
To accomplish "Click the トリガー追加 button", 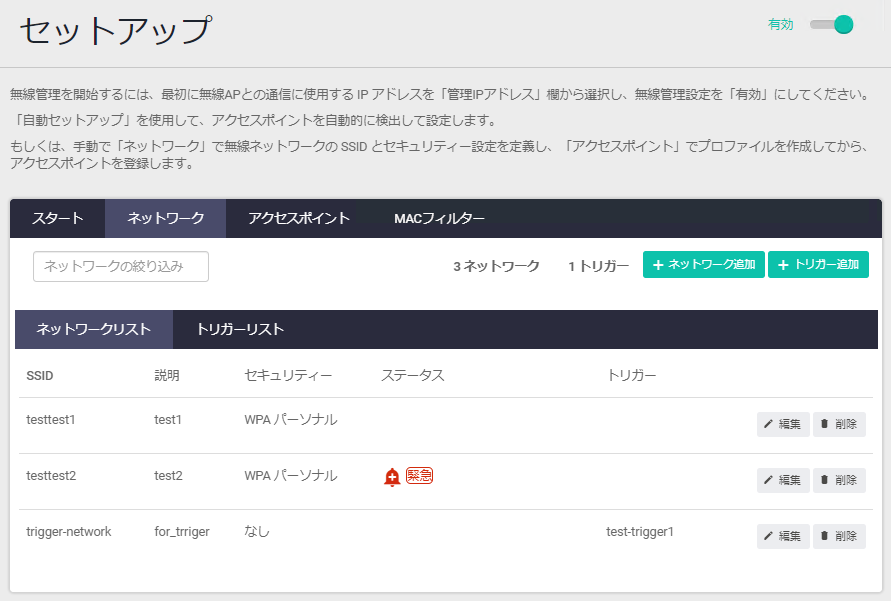I will (818, 265).
